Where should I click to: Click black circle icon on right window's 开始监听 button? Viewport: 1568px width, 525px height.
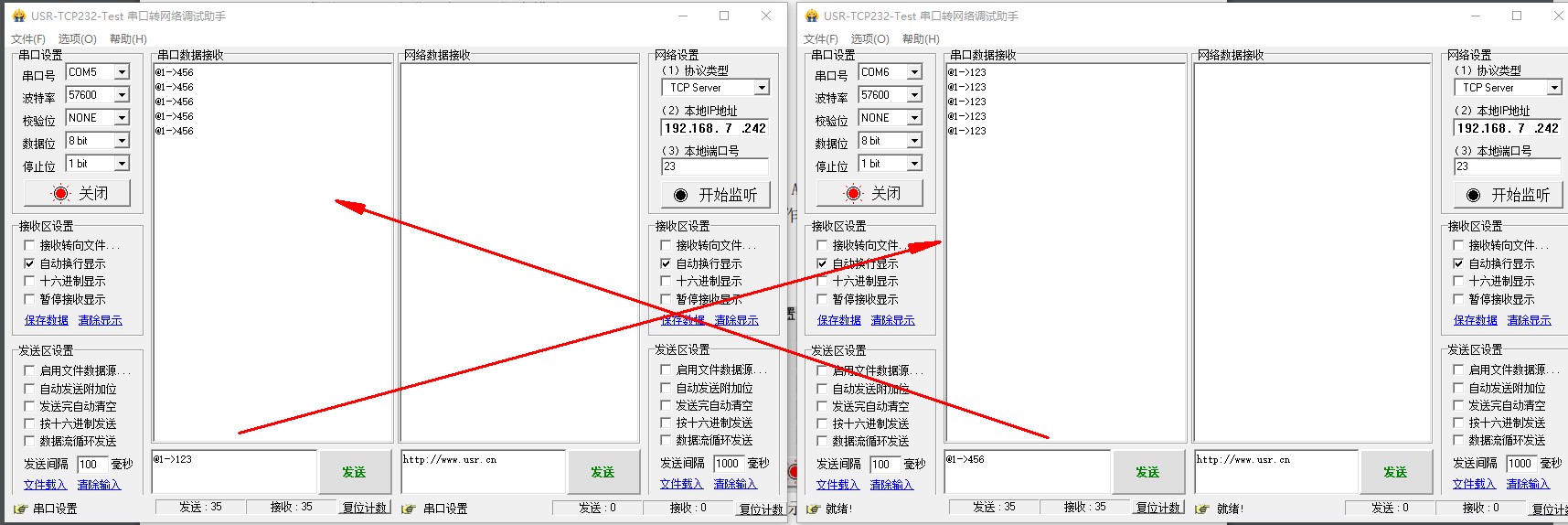1473,195
